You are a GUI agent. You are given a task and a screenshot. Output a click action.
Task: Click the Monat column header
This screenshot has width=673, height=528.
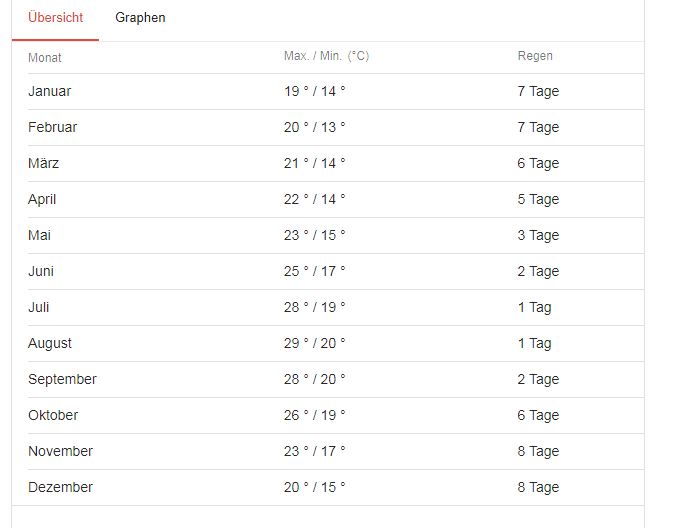(44, 57)
